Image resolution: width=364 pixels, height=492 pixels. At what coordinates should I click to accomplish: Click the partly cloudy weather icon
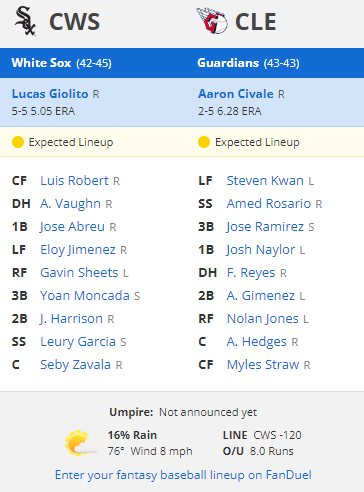click(81, 443)
